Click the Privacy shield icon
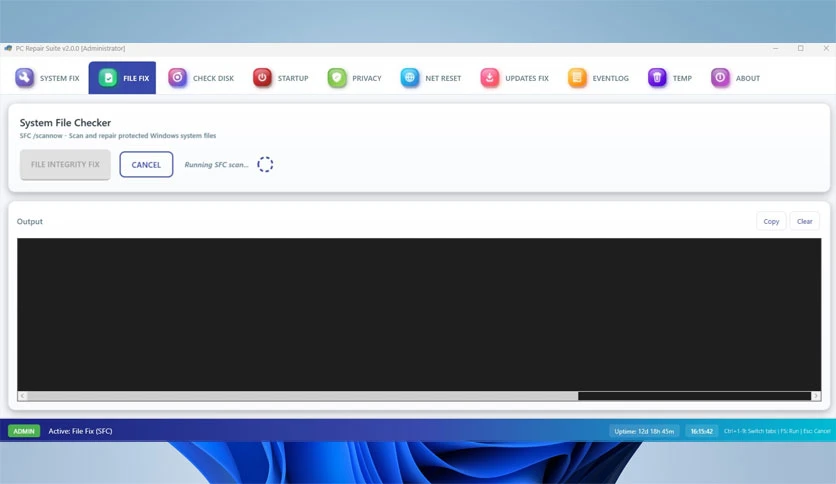Viewport: 836px width, 484px height. point(336,78)
